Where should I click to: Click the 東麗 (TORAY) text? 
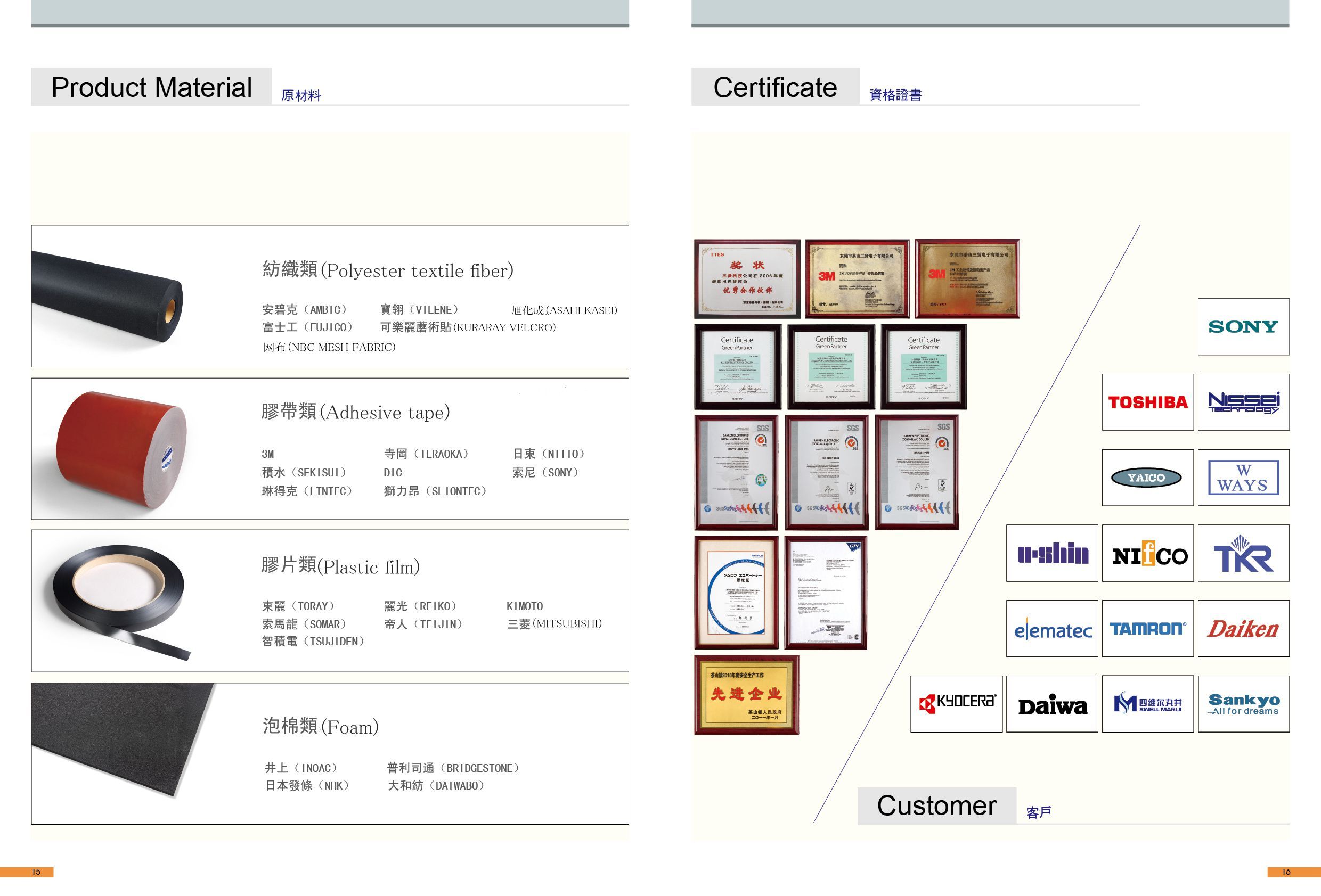(298, 606)
